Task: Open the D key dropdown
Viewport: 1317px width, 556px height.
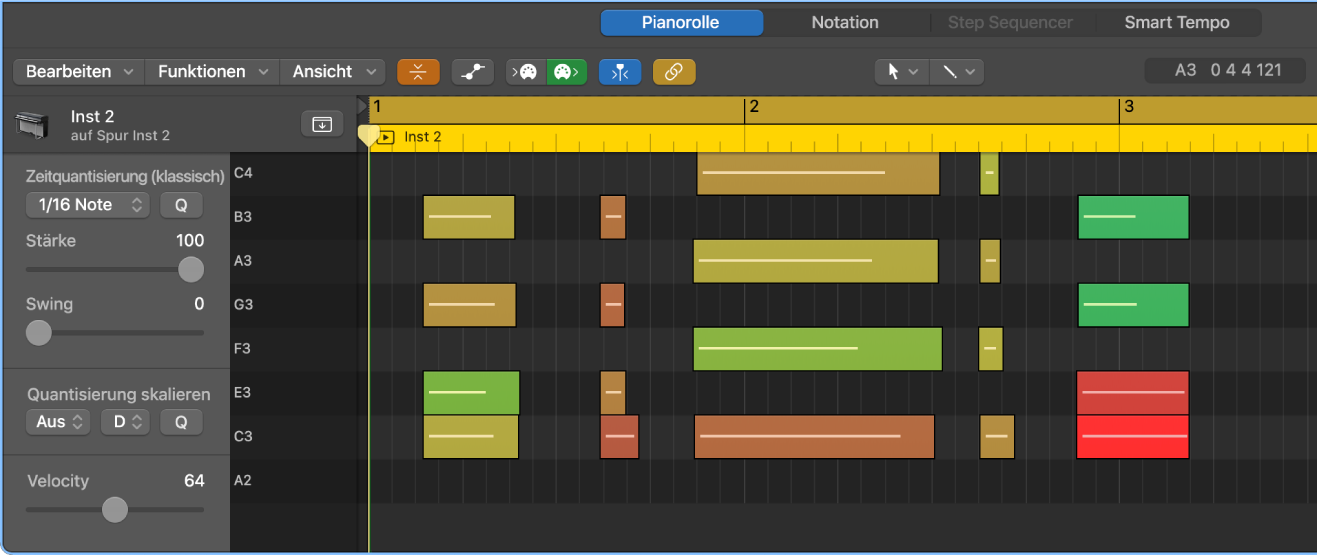Action: [126, 422]
